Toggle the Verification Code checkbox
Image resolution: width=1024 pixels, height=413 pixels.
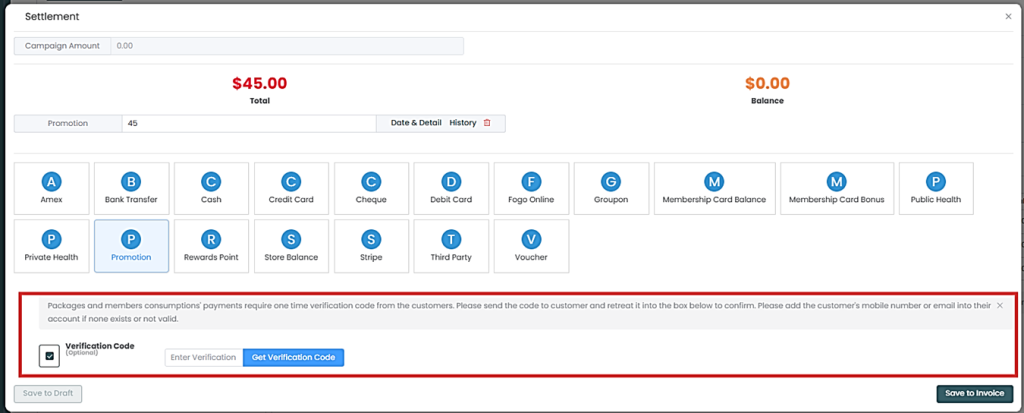[x=50, y=356]
